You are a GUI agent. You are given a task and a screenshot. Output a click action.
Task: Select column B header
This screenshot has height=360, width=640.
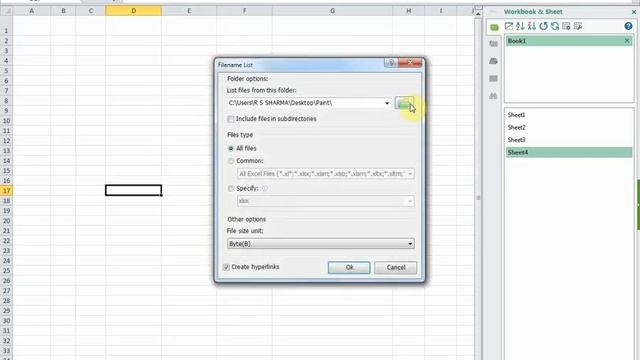63,11
